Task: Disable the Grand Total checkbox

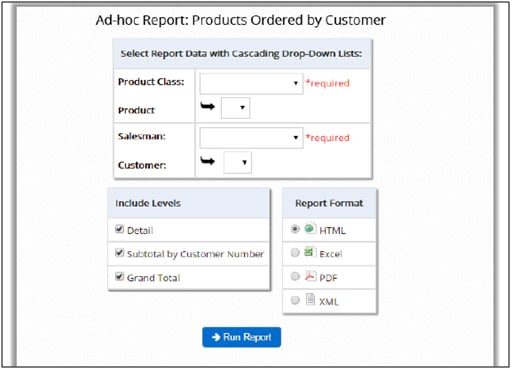Action: click(x=119, y=276)
